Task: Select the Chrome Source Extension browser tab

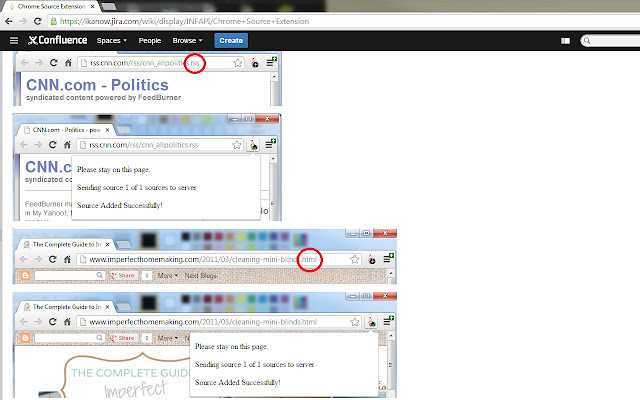Action: 51,7
